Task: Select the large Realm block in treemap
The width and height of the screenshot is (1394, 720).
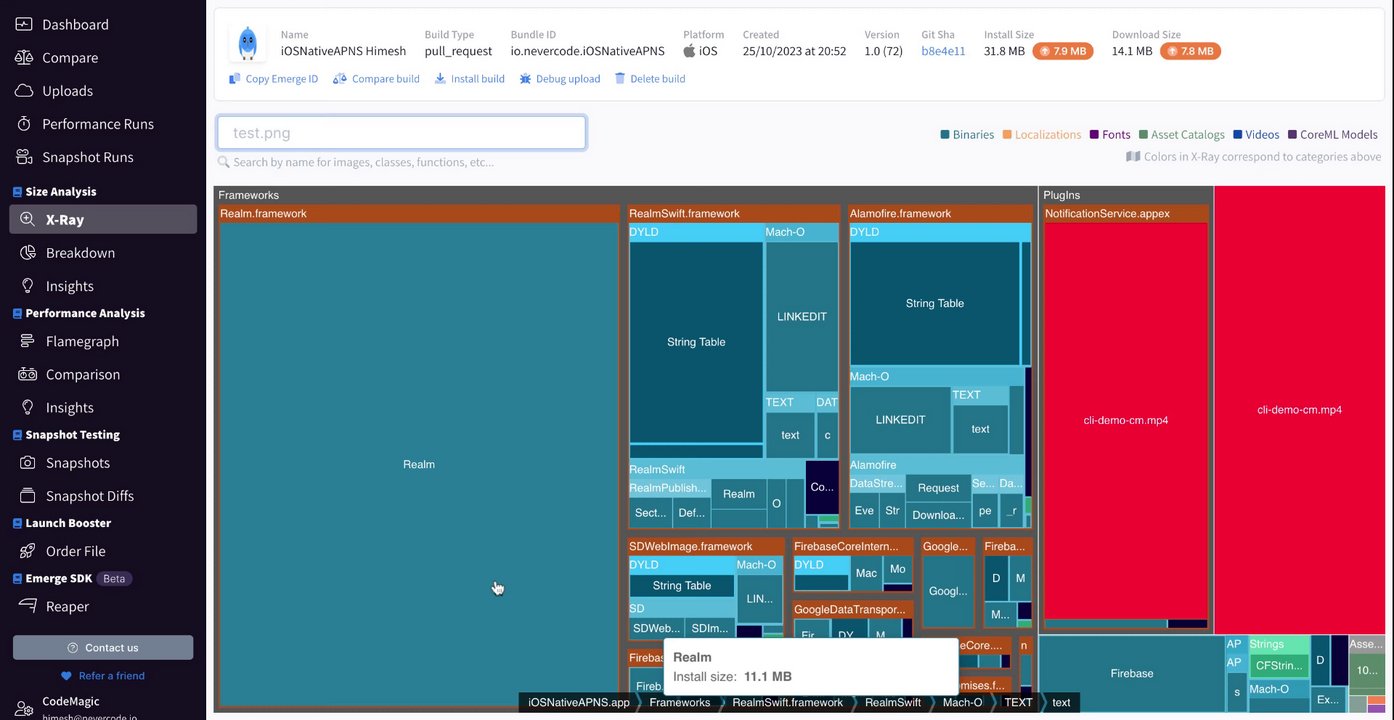Action: click(x=419, y=464)
